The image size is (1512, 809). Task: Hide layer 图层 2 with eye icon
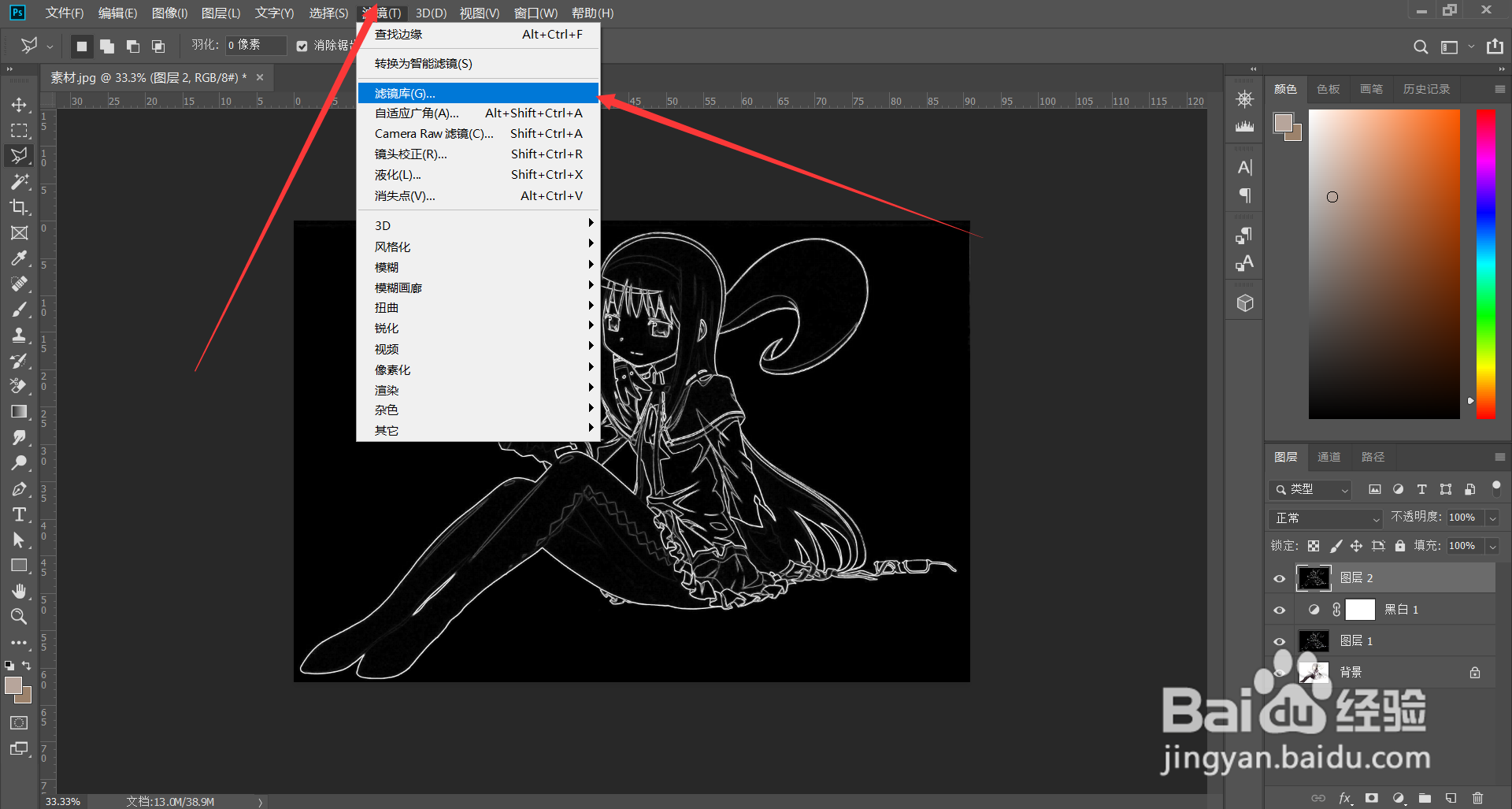coord(1279,578)
